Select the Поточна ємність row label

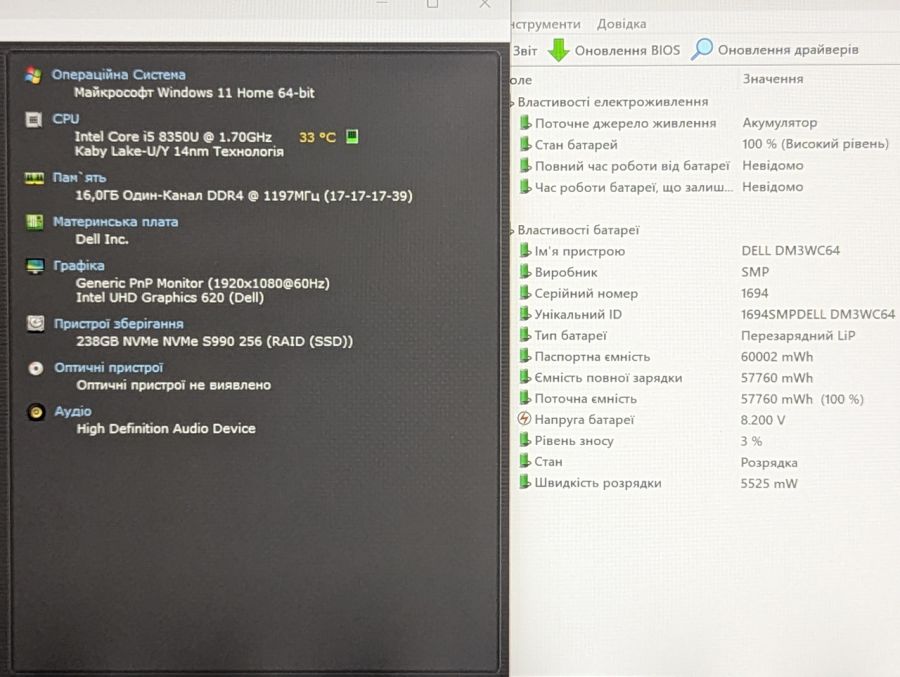[x=585, y=399]
